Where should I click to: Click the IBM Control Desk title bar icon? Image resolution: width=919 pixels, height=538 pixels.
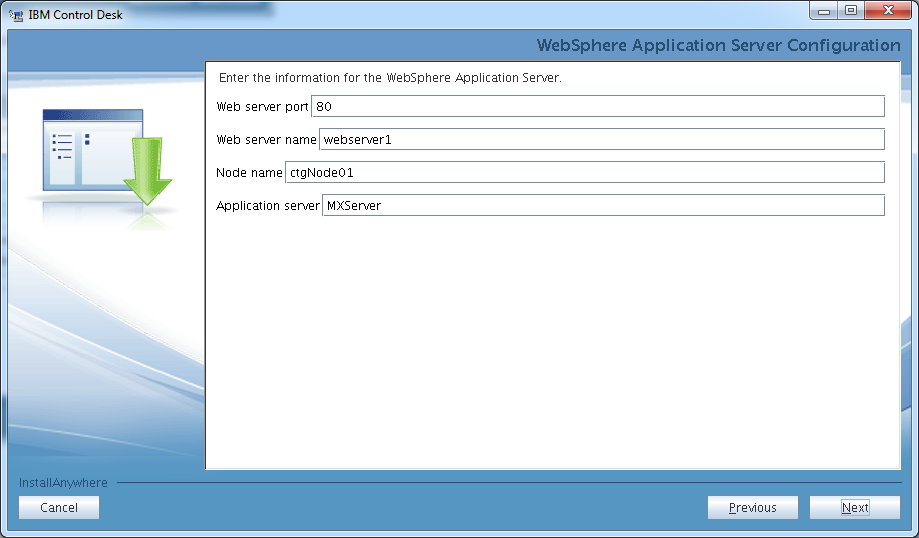click(16, 15)
